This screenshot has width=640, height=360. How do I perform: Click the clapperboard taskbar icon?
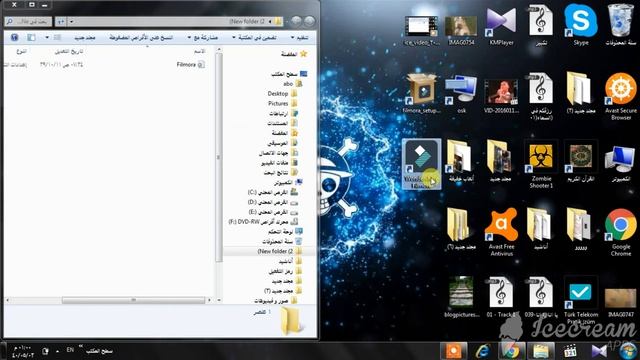[570, 351]
